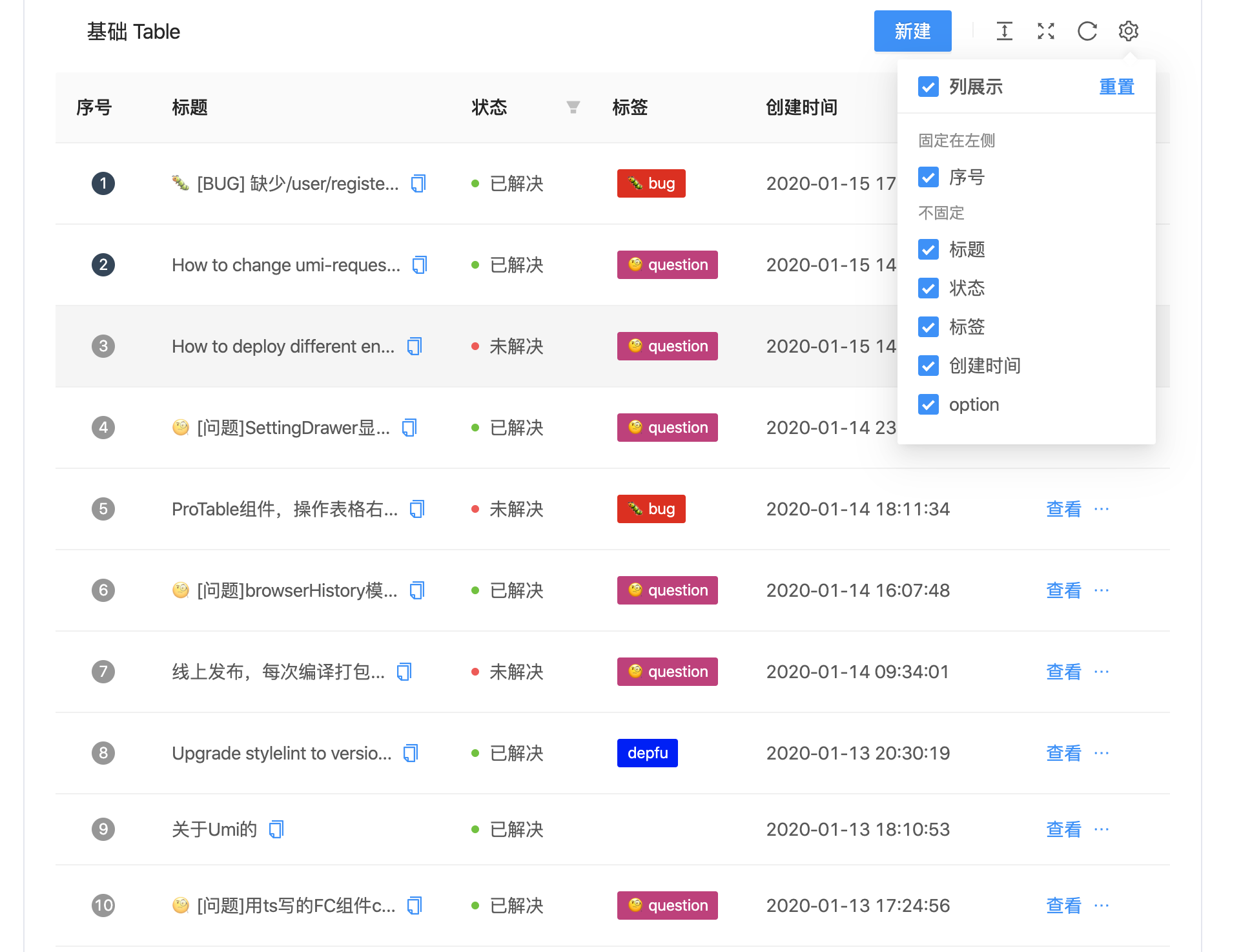Toggle fullscreen mode icon

click(x=1045, y=31)
